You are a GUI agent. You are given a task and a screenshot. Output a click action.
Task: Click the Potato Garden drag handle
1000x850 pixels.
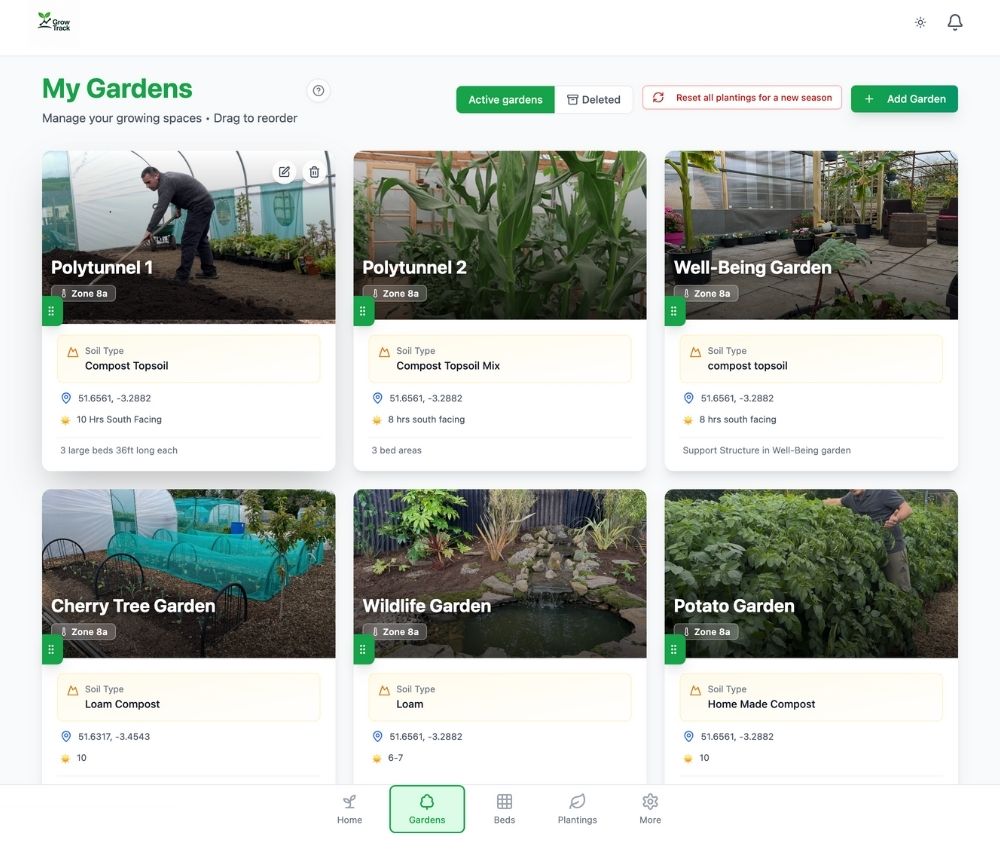click(x=675, y=649)
